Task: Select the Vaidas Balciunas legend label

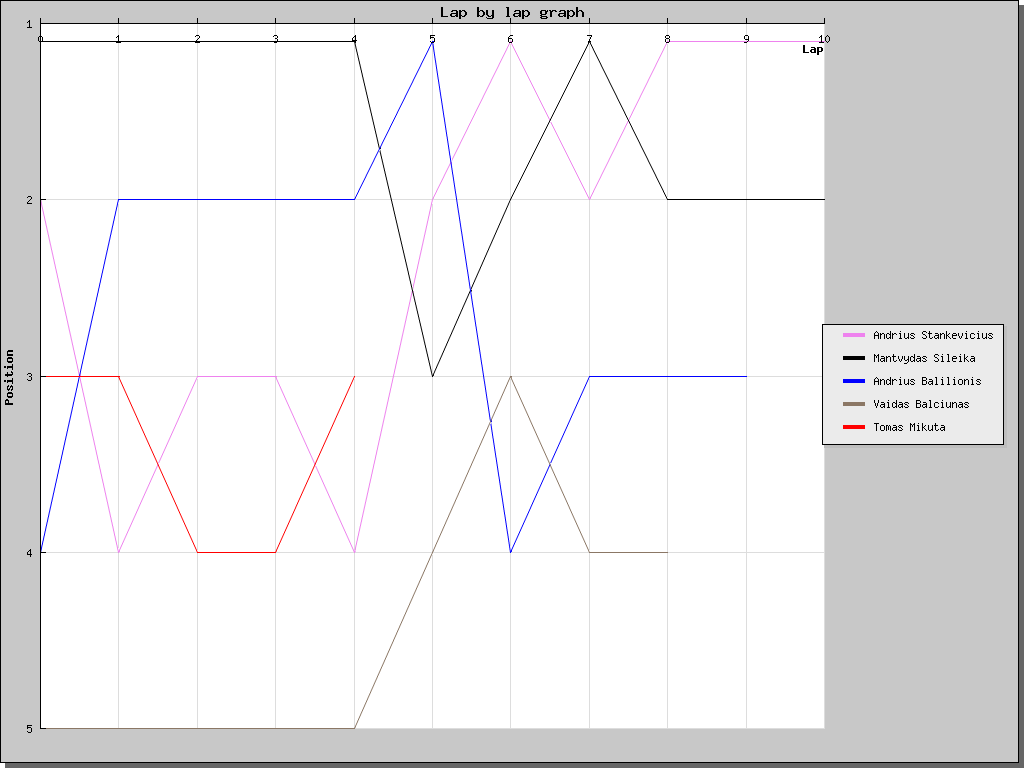Action: (921, 404)
